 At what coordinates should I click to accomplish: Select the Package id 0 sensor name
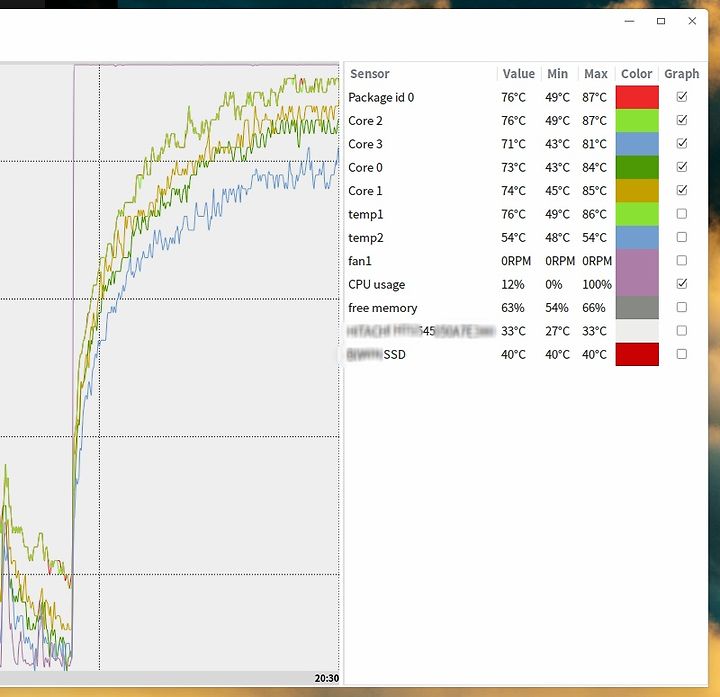pyautogui.click(x=381, y=97)
